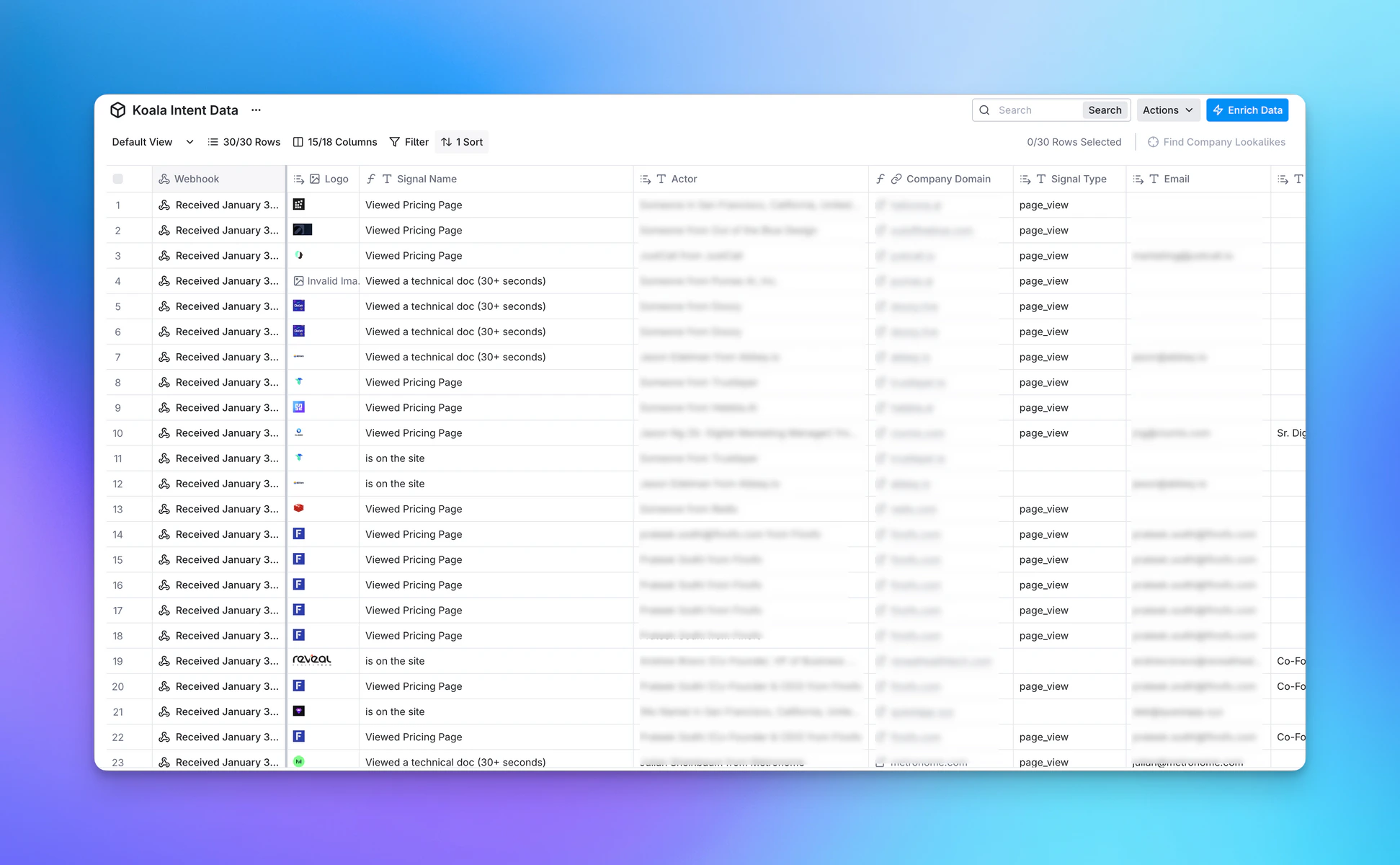This screenshot has width=1400, height=865.
Task: Click the sort arrows icon beside 1 Sort
Action: pos(445,142)
